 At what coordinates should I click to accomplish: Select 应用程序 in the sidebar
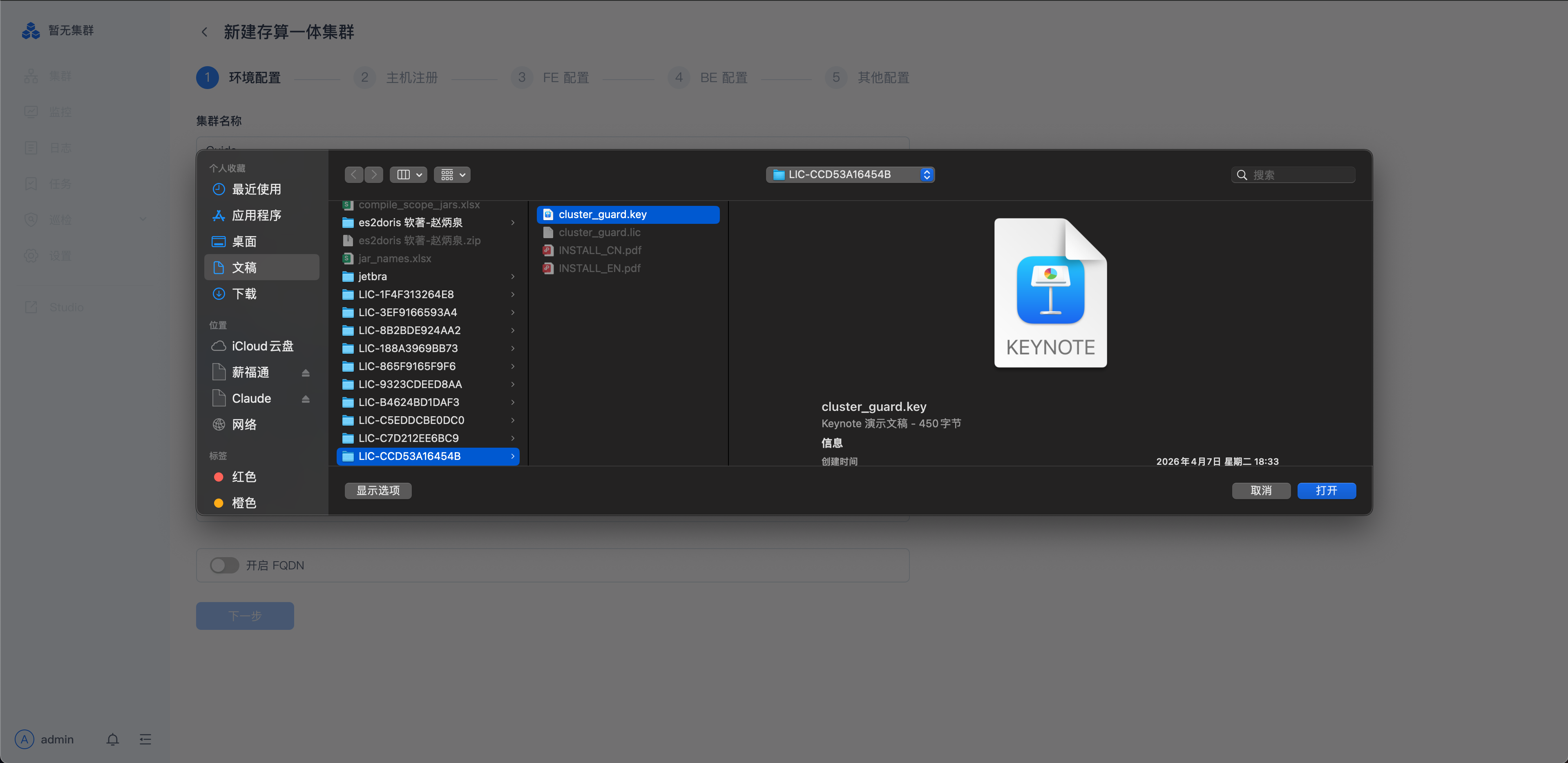point(262,215)
